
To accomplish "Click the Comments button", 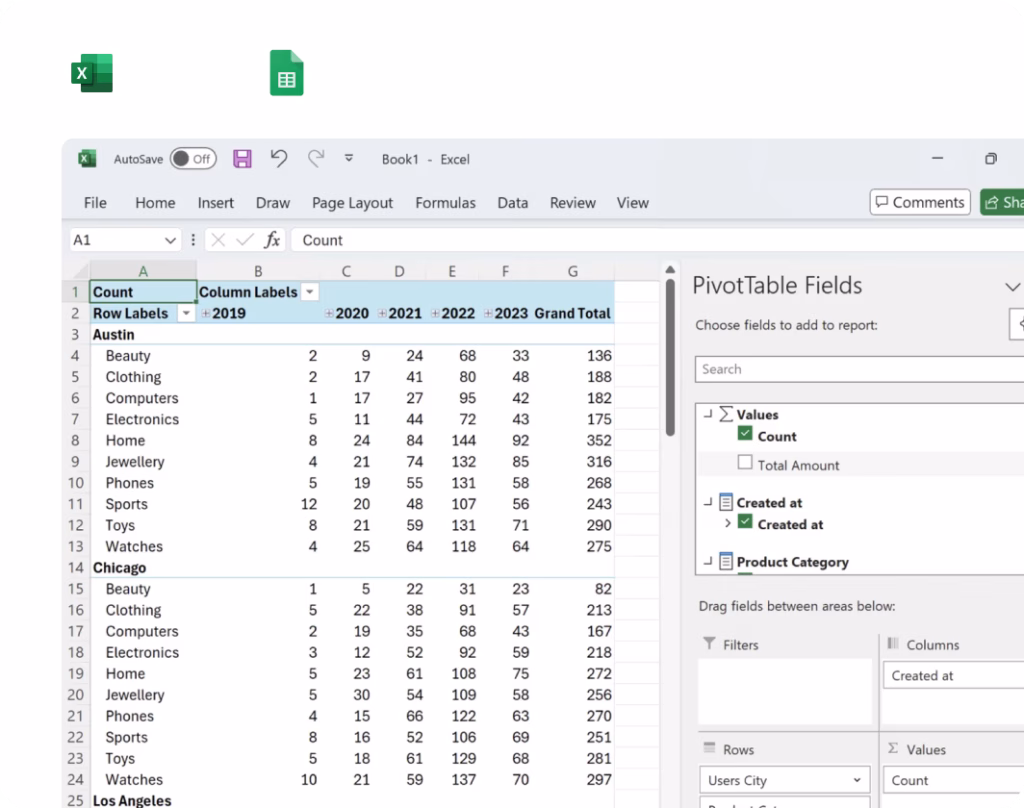I will pyautogui.click(x=919, y=202).
